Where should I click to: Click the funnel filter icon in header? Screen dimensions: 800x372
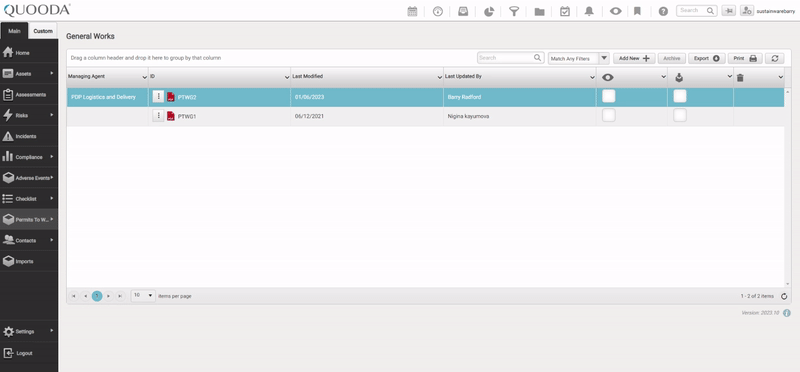(514, 11)
